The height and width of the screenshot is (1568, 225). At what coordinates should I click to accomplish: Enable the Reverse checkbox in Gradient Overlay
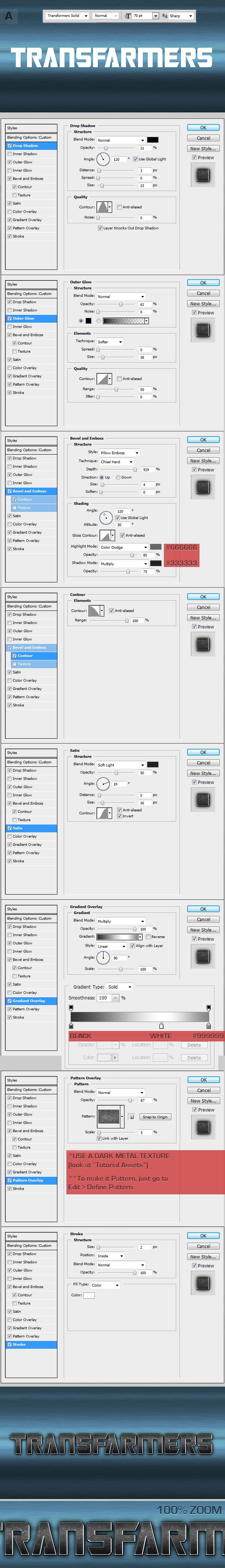click(x=148, y=937)
